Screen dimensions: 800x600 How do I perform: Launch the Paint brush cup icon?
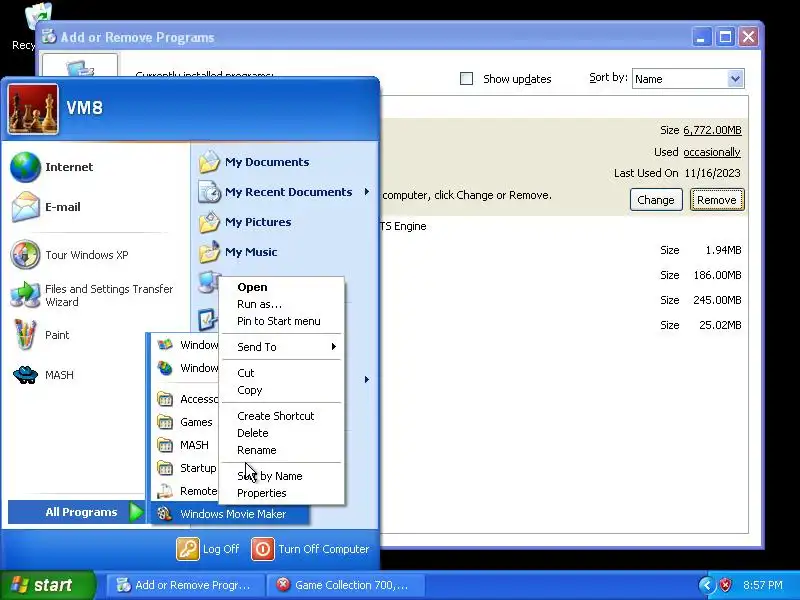(25, 335)
